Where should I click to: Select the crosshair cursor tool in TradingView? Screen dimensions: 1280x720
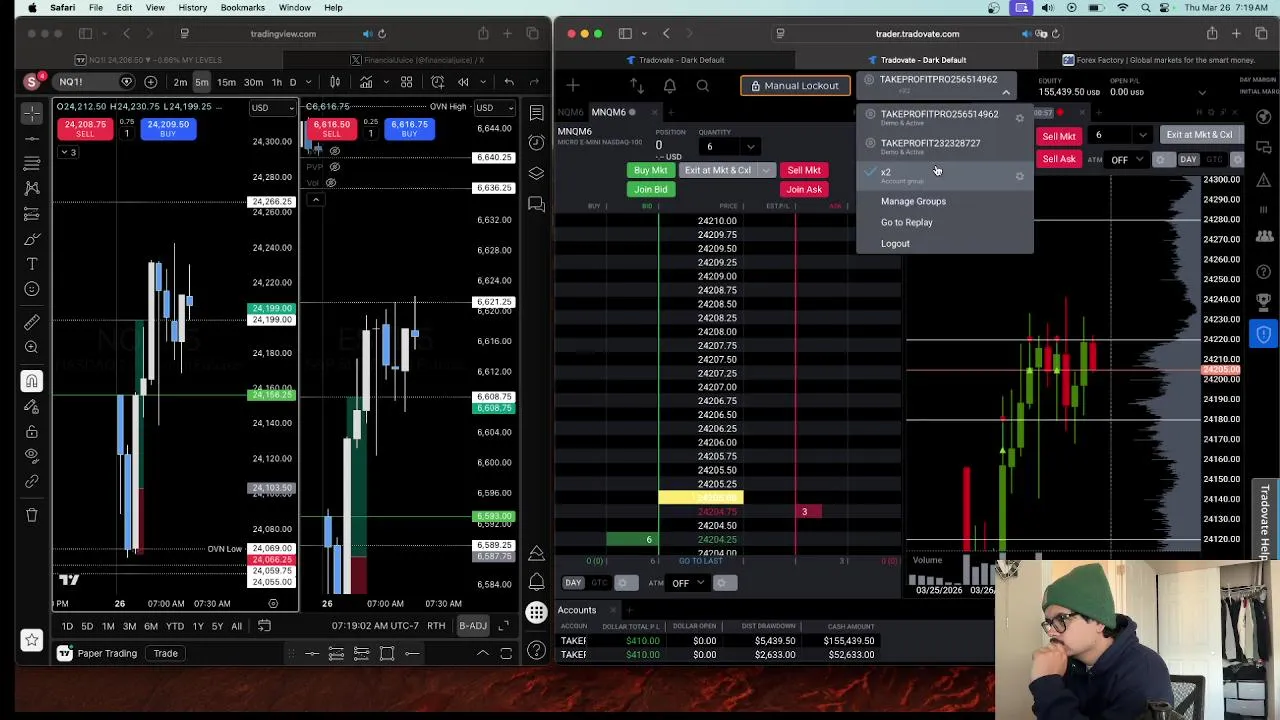point(32,112)
